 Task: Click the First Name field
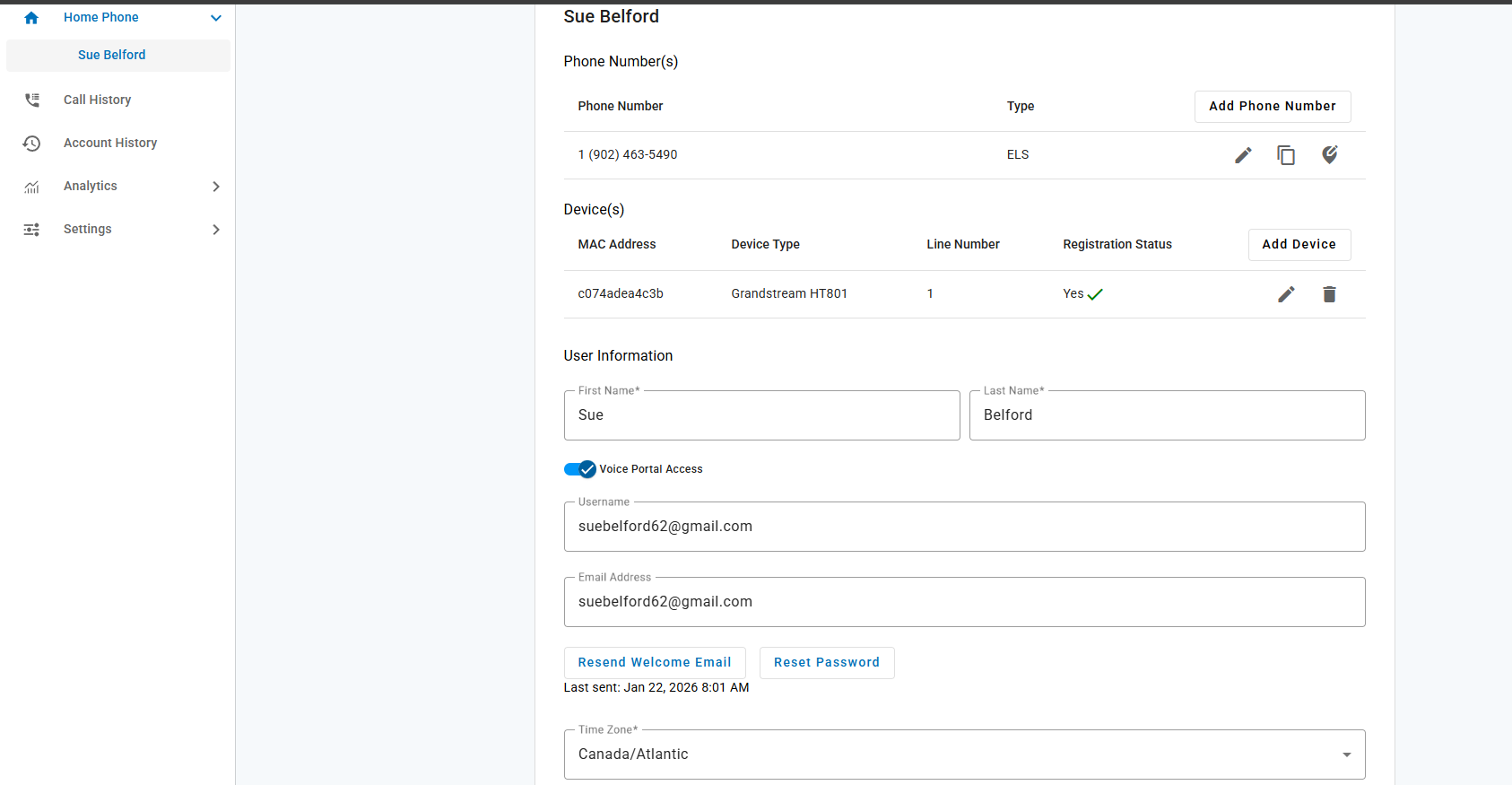point(761,415)
